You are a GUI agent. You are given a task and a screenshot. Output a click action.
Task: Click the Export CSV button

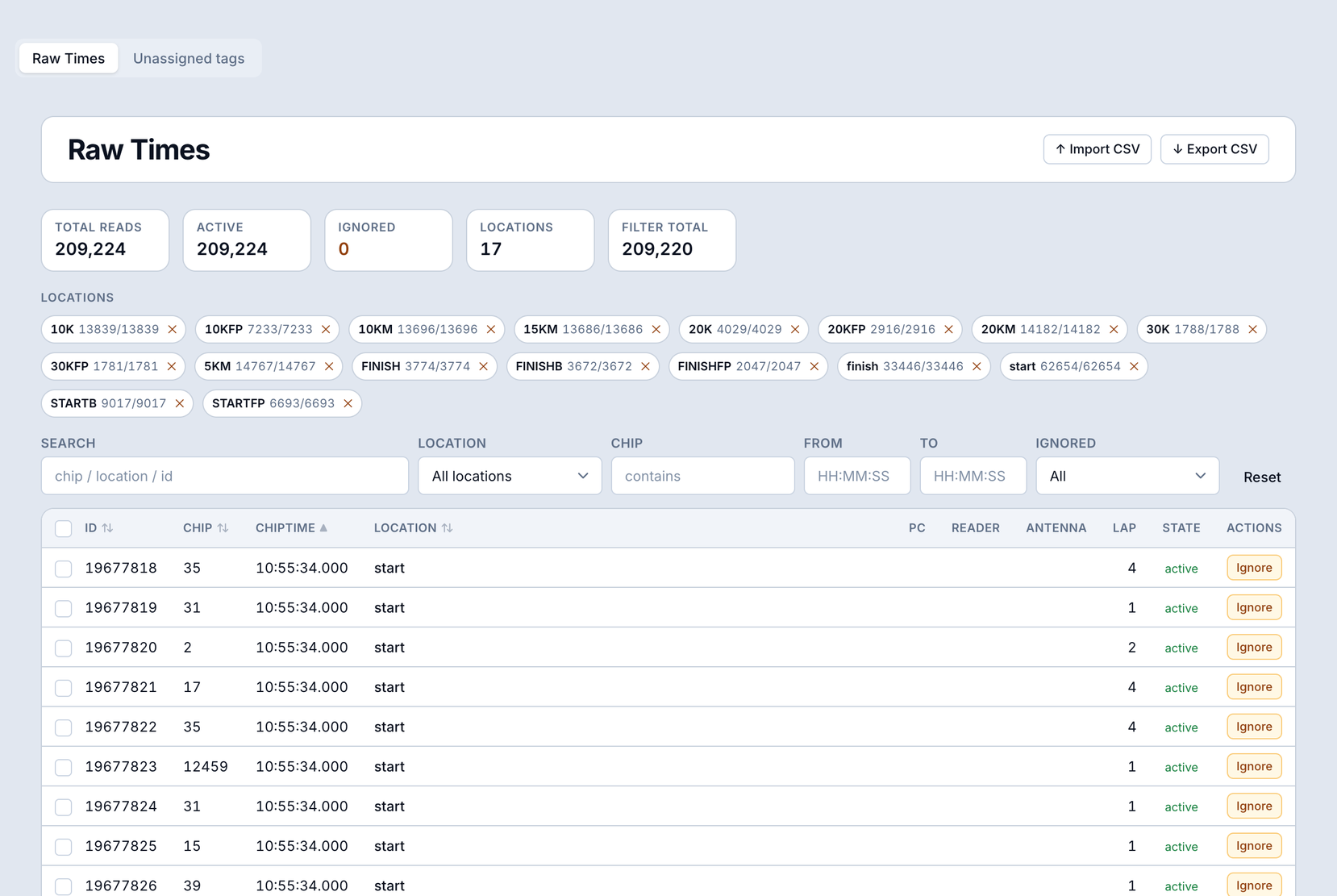tap(1214, 149)
